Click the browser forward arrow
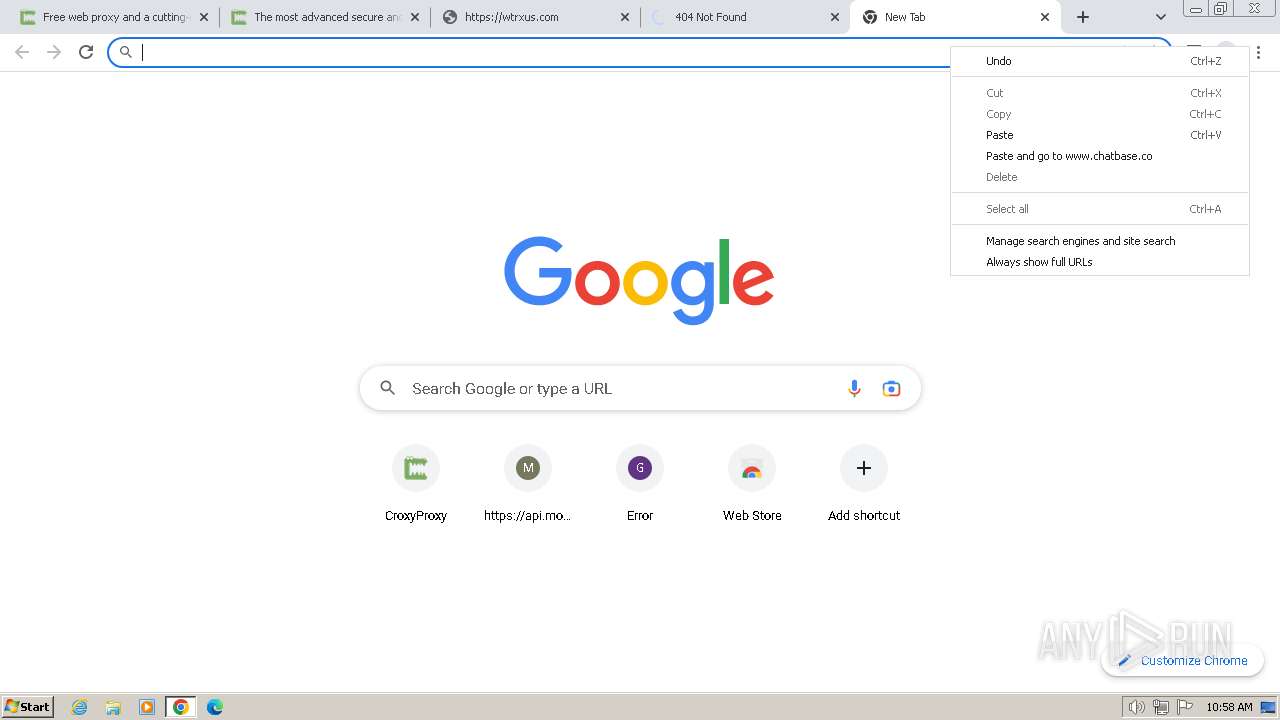Image resolution: width=1280 pixels, height=720 pixels. (x=54, y=52)
